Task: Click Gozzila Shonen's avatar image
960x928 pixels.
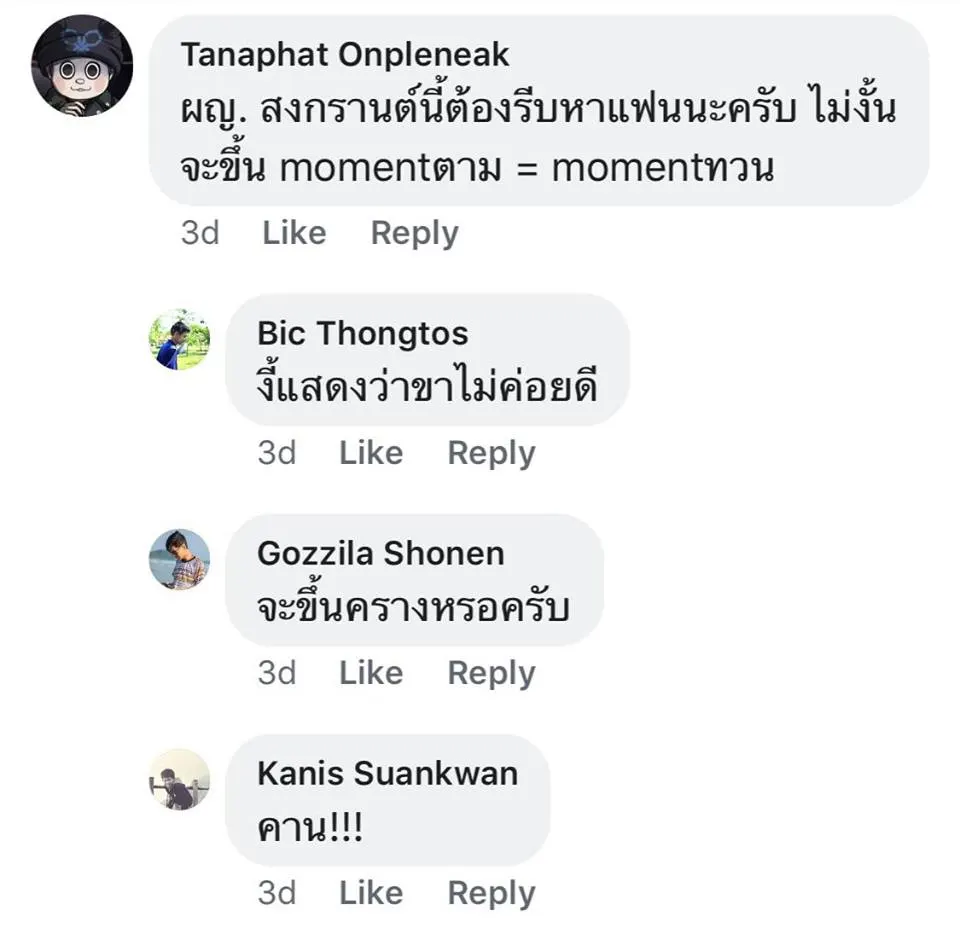Action: (180, 560)
